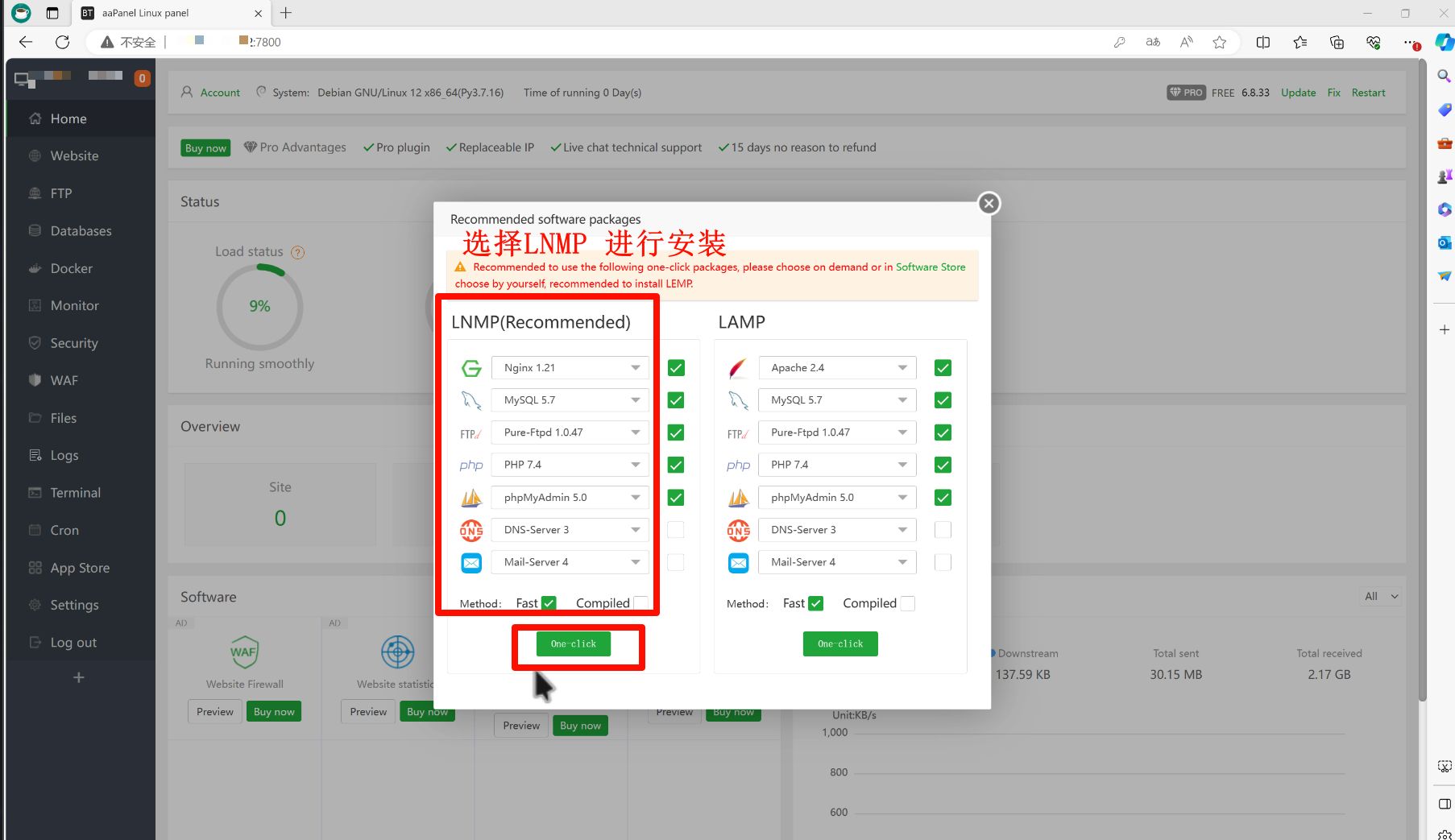Open the browser password key icon
1455x840 pixels.
tap(1119, 42)
